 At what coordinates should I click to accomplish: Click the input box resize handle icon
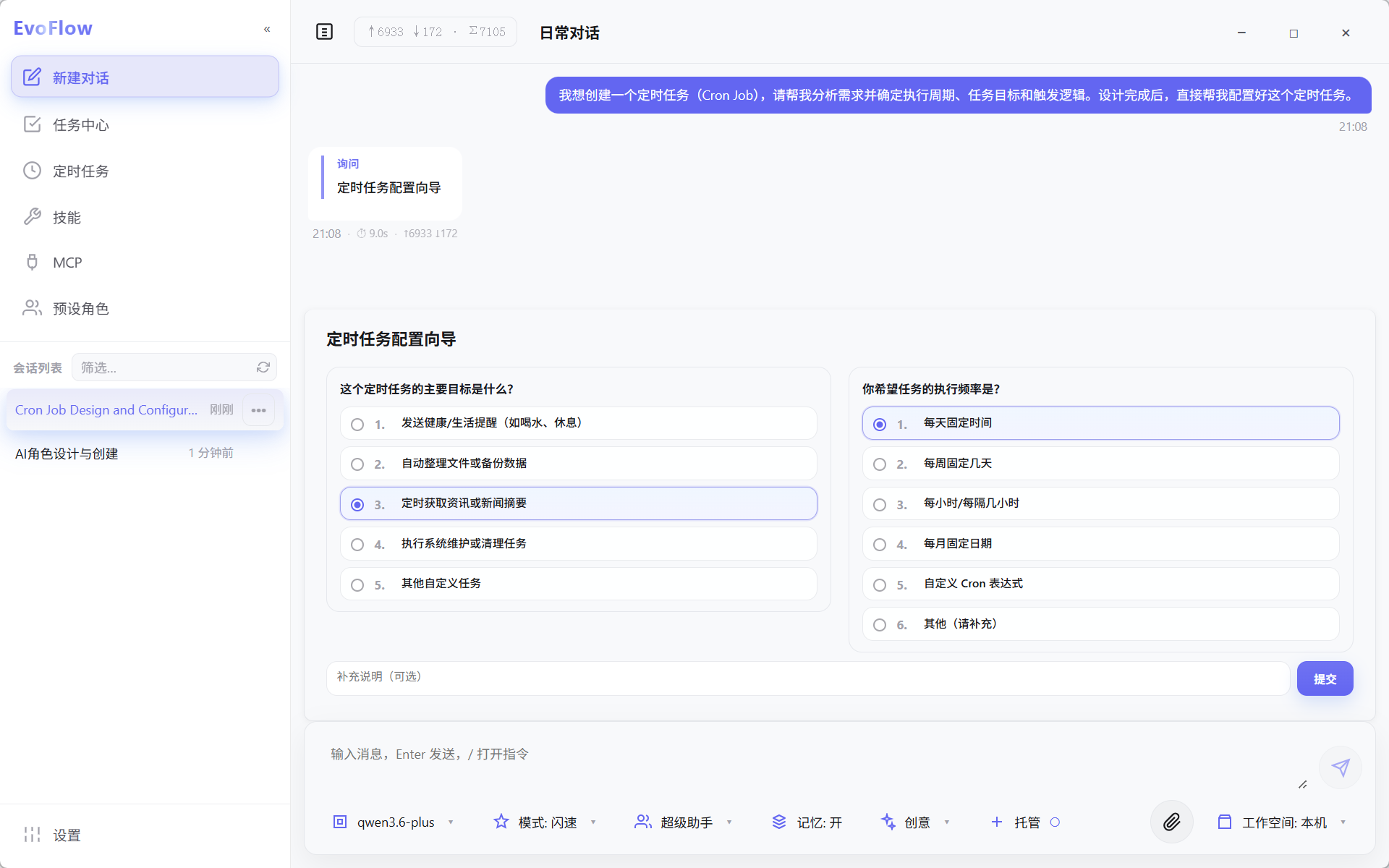(1302, 784)
